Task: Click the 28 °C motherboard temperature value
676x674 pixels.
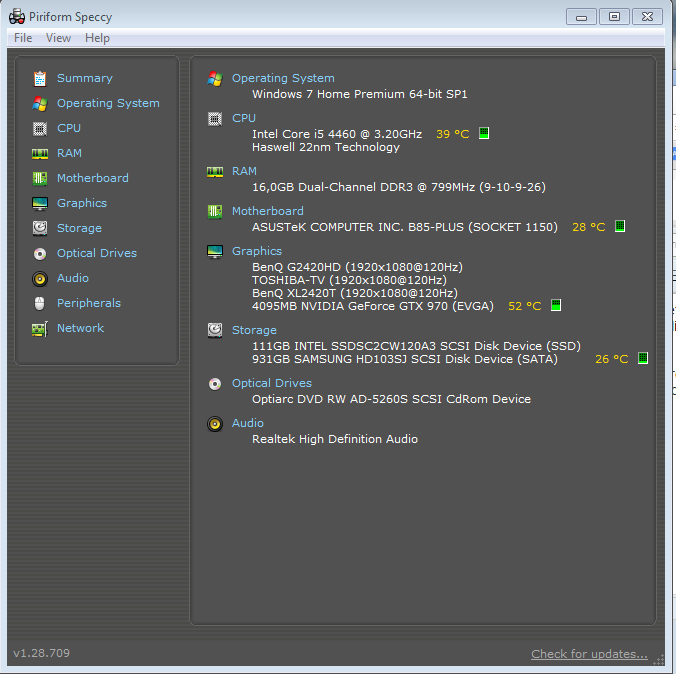Action: (x=588, y=227)
